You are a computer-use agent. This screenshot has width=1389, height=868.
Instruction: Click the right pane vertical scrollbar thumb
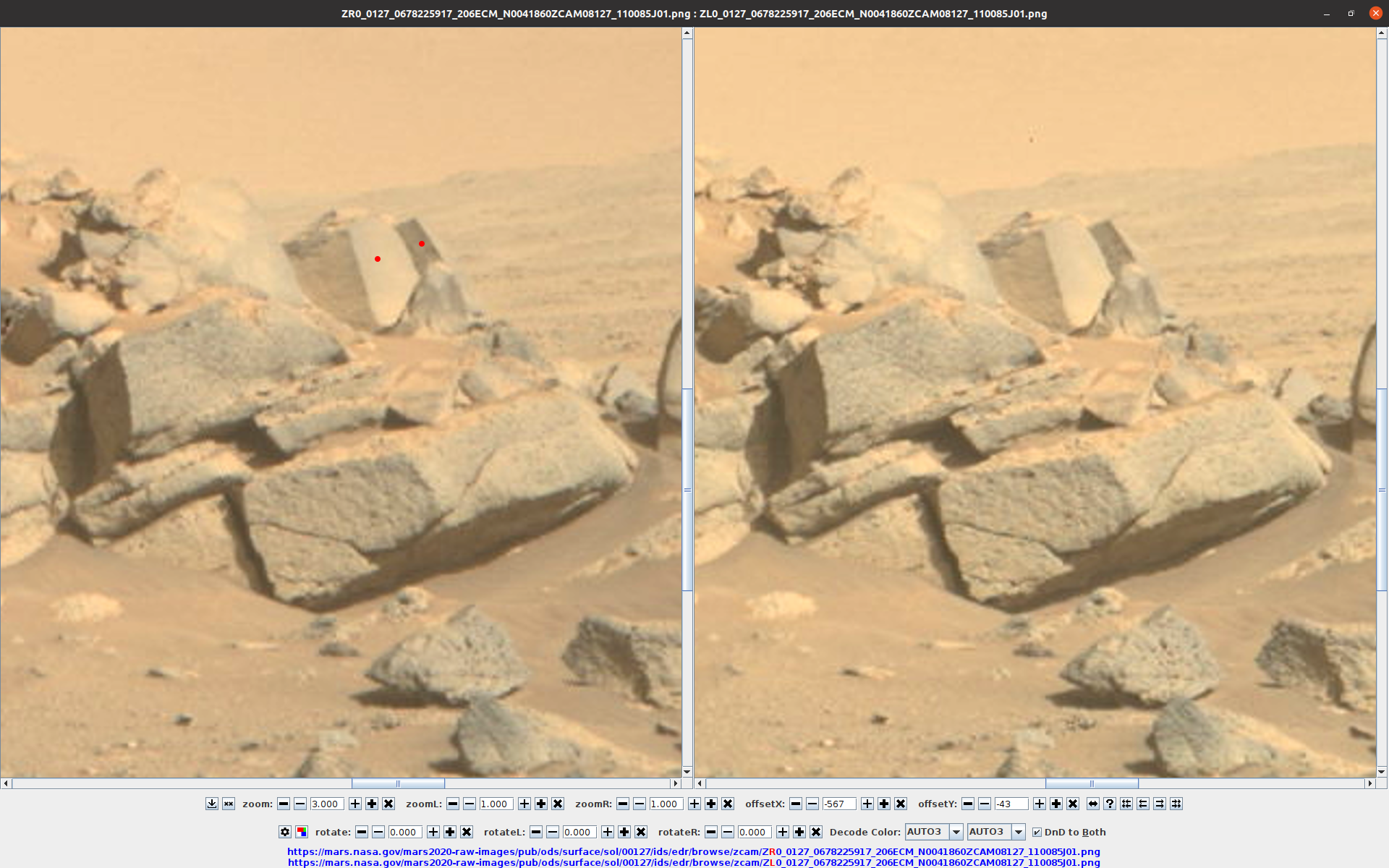(x=1382, y=490)
